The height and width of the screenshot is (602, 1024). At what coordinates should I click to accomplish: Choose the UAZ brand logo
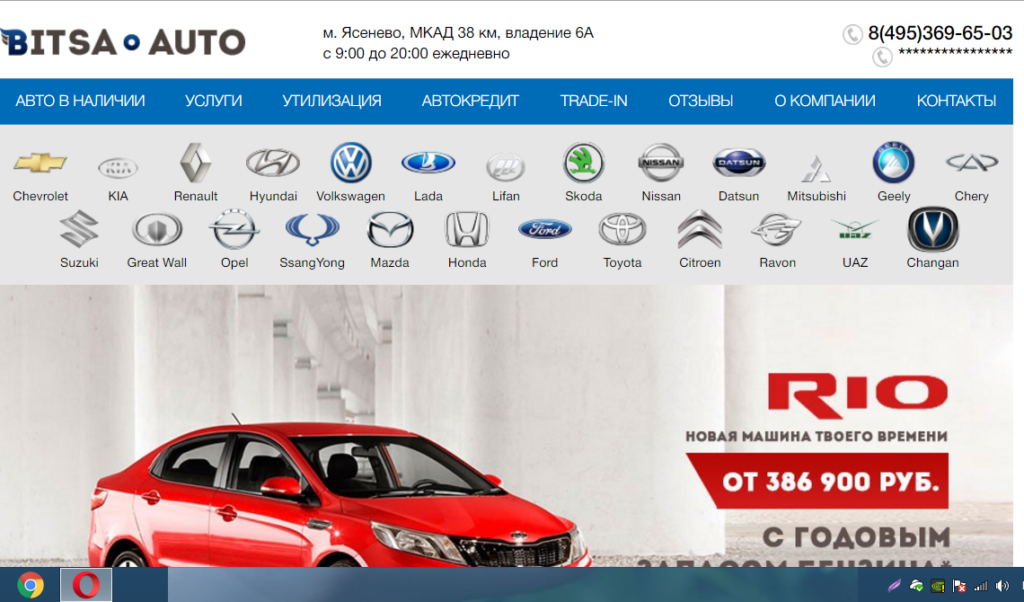[855, 229]
